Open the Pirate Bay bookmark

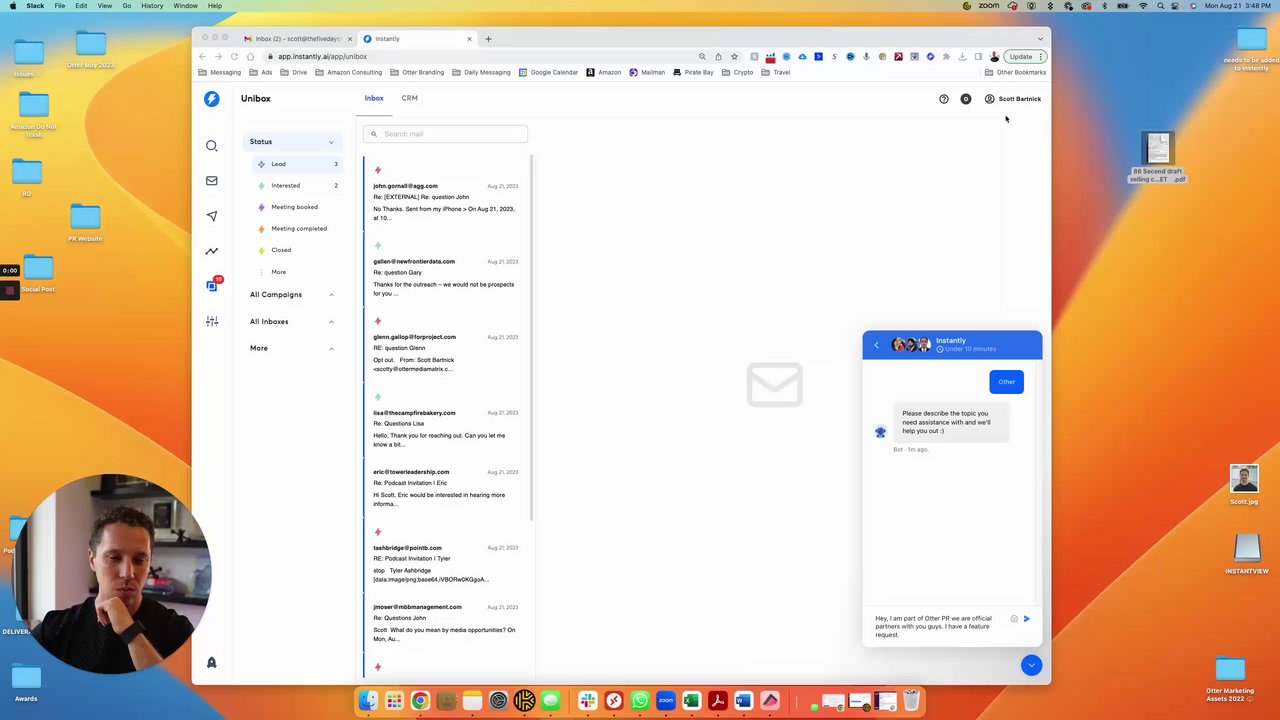tap(693, 72)
